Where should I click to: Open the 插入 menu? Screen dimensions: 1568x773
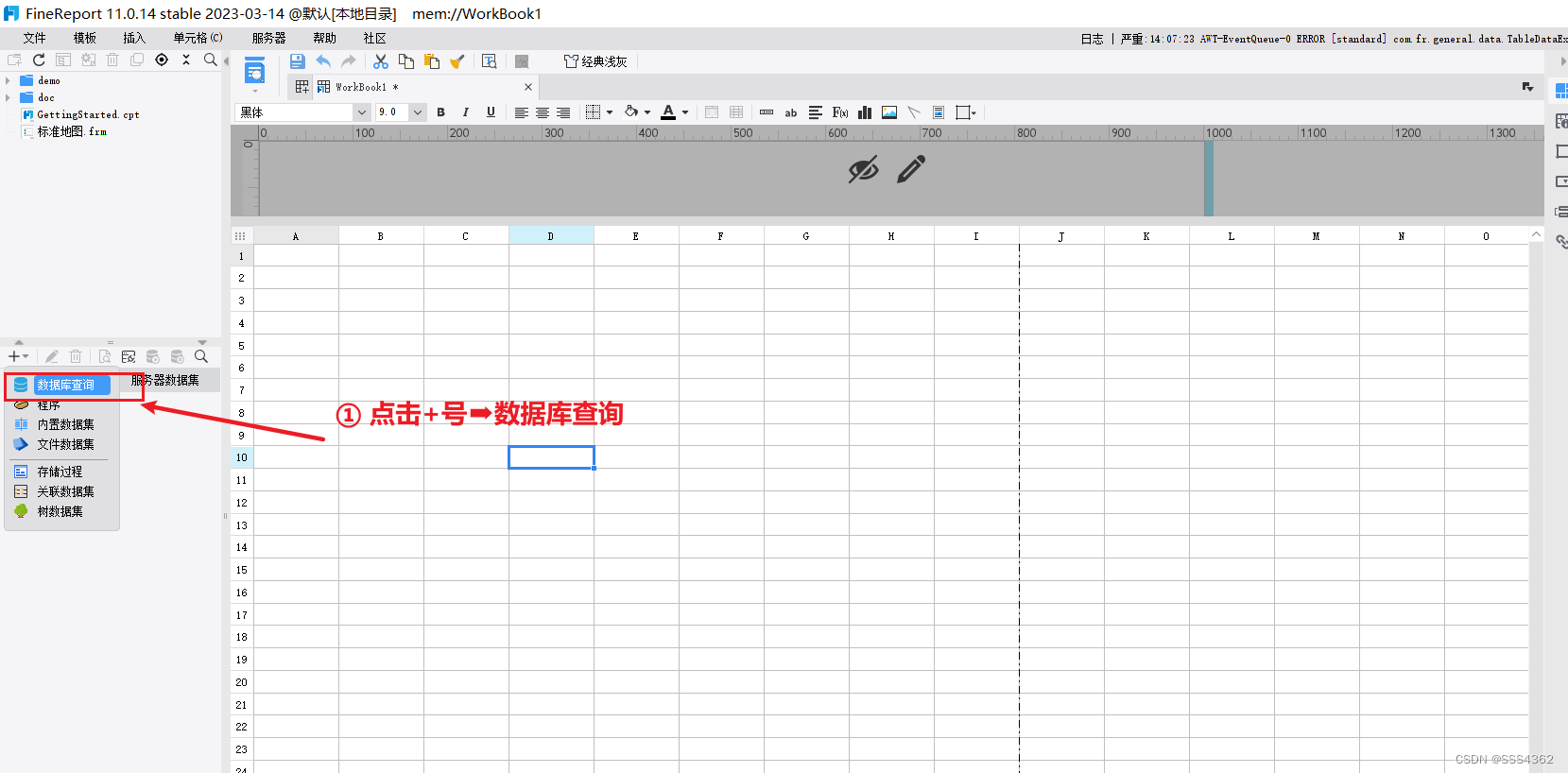(x=134, y=38)
